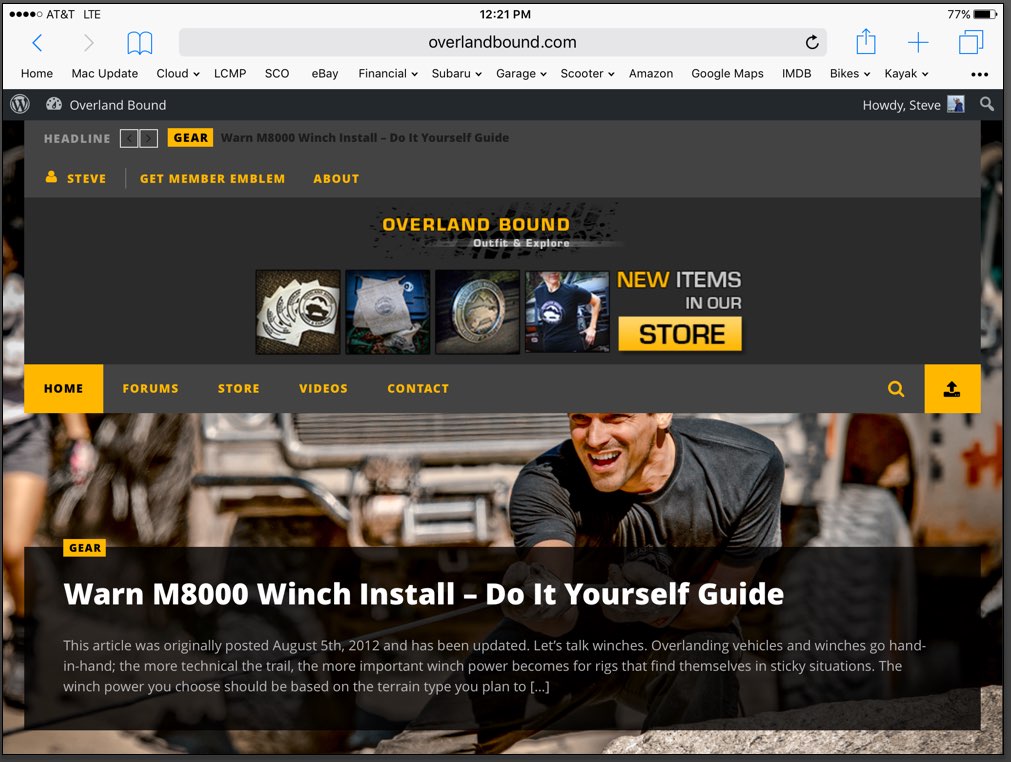Open site search in navigation bar
1011x762 pixels.
pos(896,389)
